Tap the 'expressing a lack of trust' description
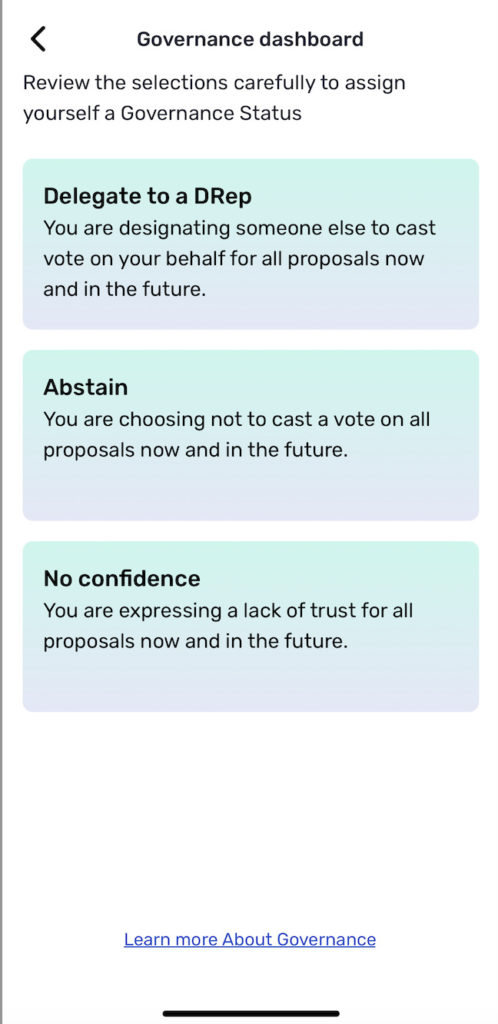The height and width of the screenshot is (1024, 498). coord(228,626)
